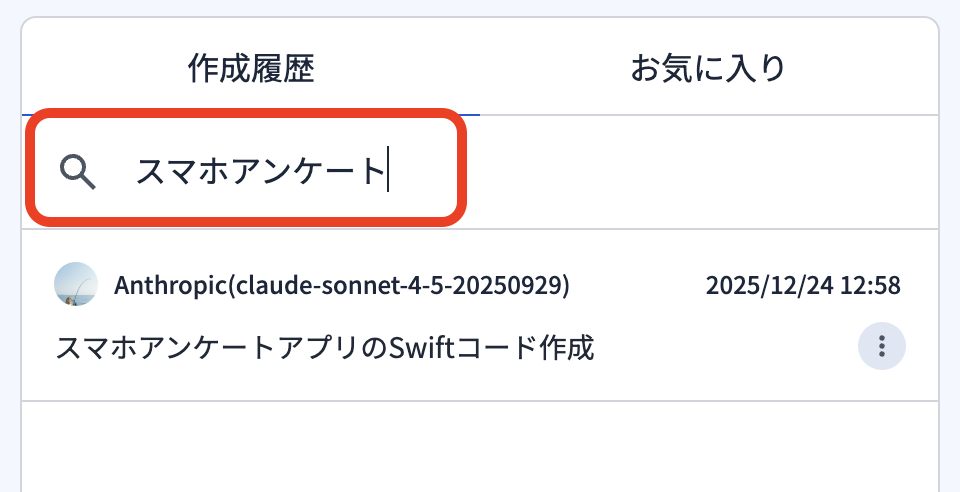Click the 2025/12/24 12:58 timestamp
This screenshot has width=960, height=492.
coord(803,286)
